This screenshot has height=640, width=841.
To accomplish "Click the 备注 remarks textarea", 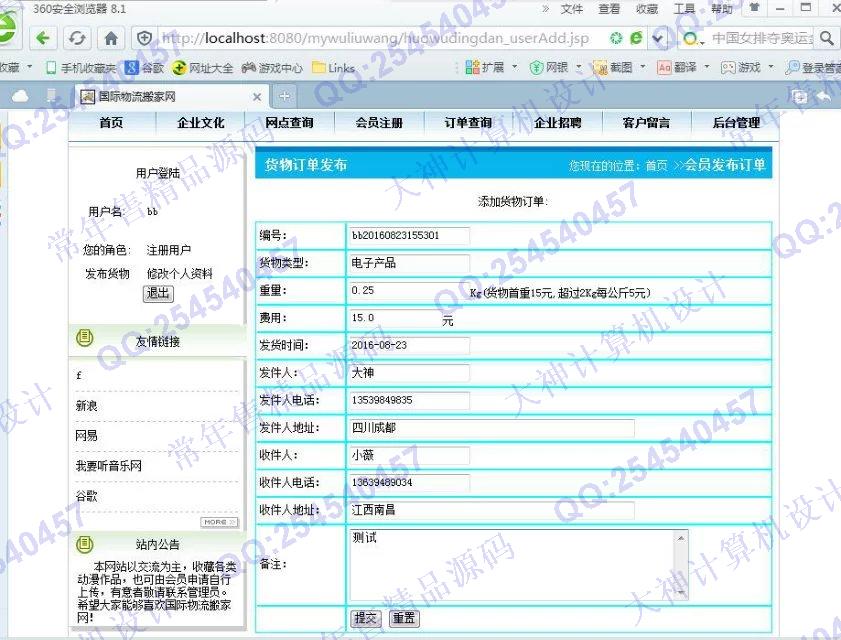I will pyautogui.click(x=518, y=564).
